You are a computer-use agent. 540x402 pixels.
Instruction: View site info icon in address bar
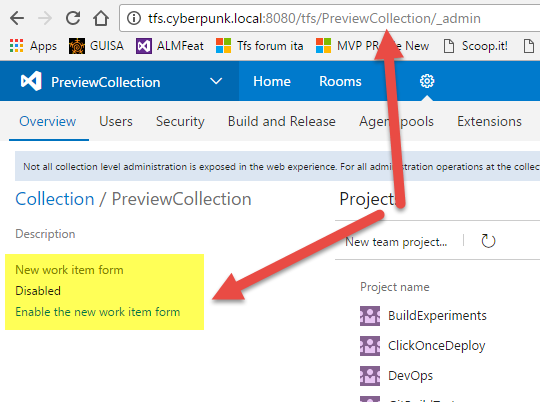134,18
